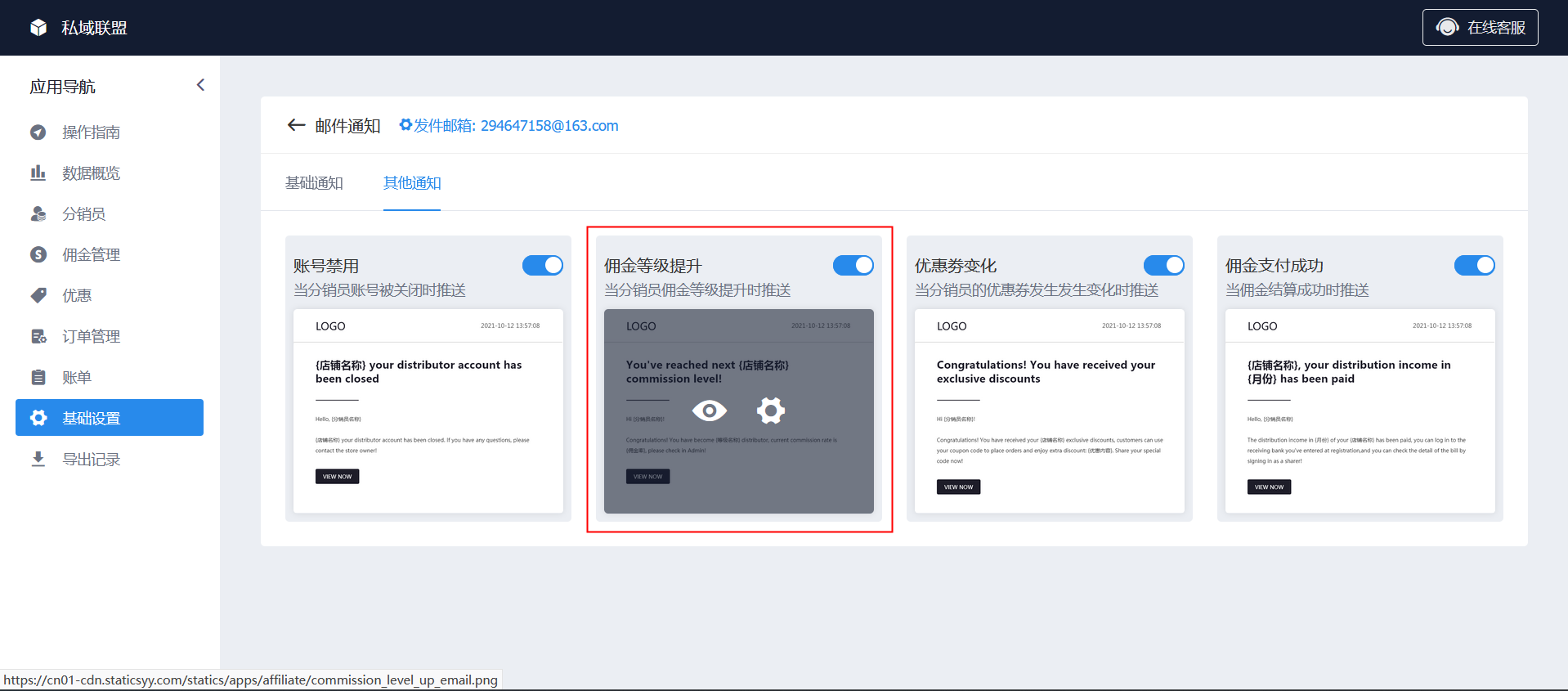The image size is (1568, 691).
Task: Select the 其他通知 tab
Action: [412, 182]
